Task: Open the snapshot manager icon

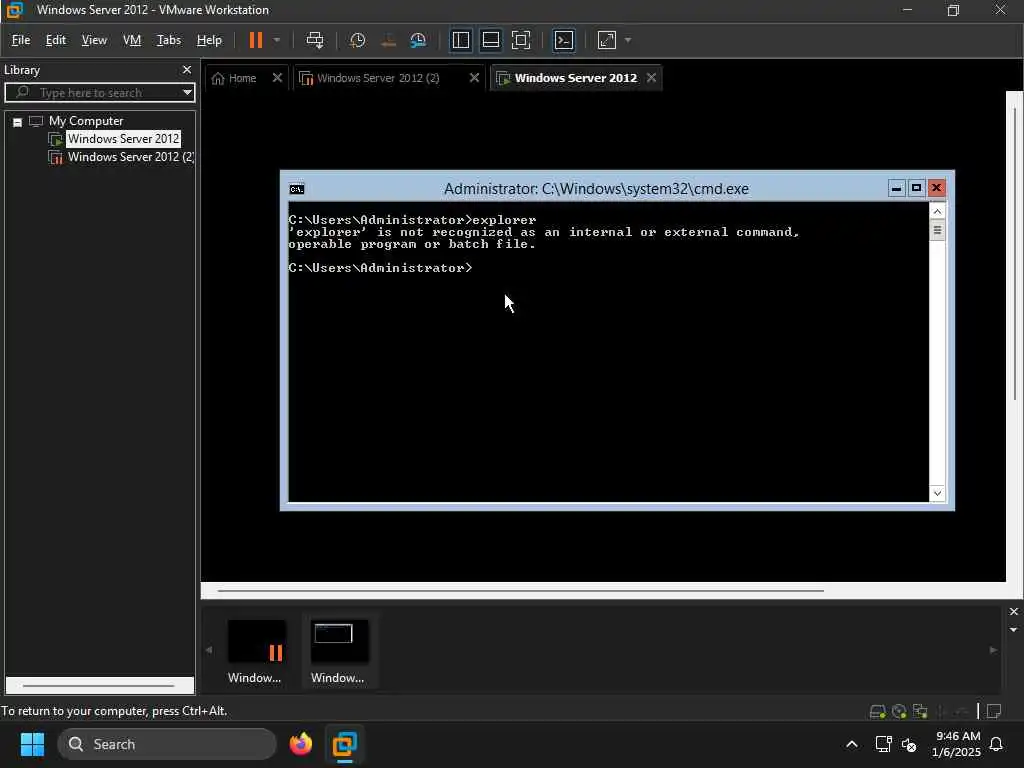Action: tap(418, 40)
